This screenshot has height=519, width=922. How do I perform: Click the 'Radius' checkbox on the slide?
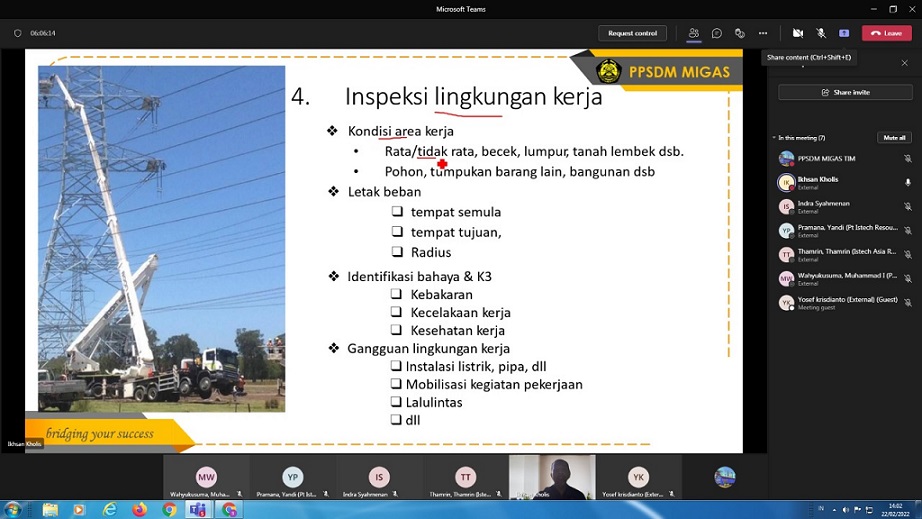(x=397, y=252)
